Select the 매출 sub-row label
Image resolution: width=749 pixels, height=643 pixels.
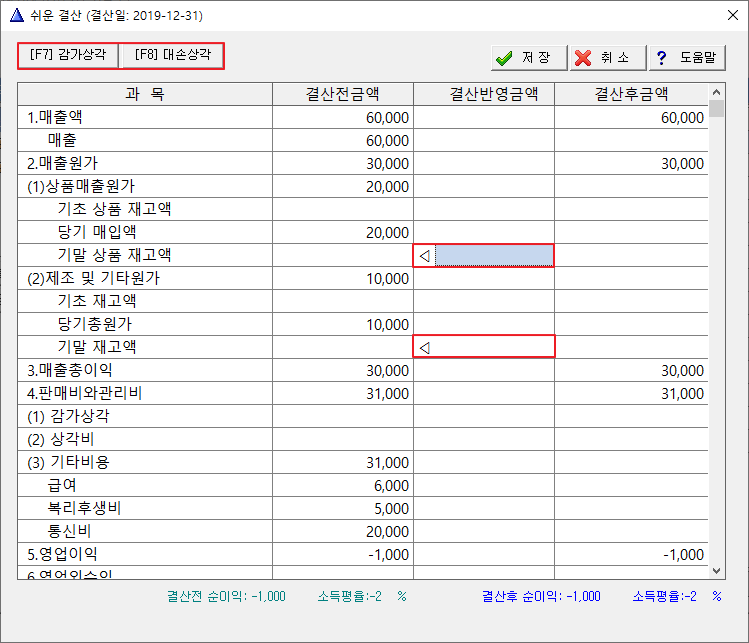(x=62, y=140)
